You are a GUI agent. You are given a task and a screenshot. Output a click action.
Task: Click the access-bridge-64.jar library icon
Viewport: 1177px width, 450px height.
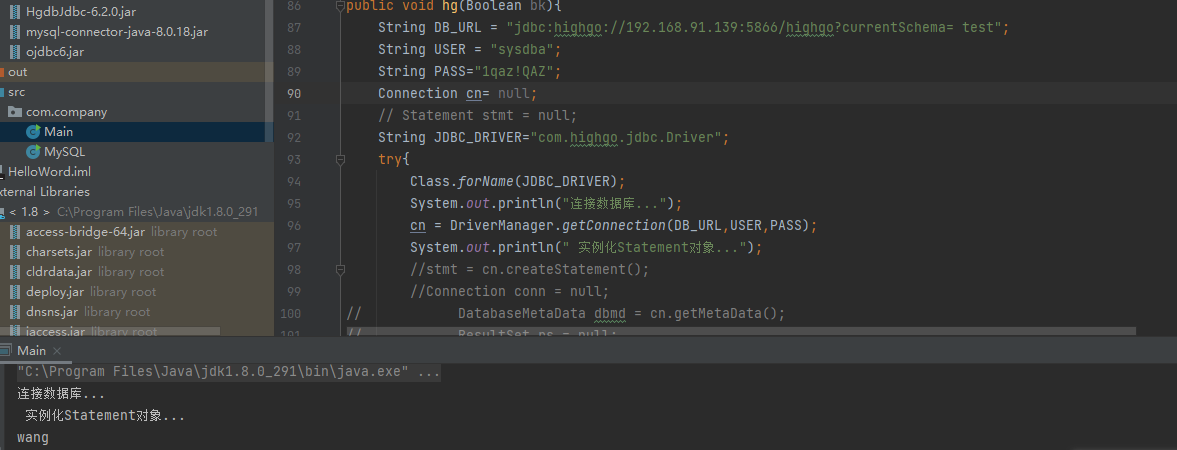click(x=15, y=231)
